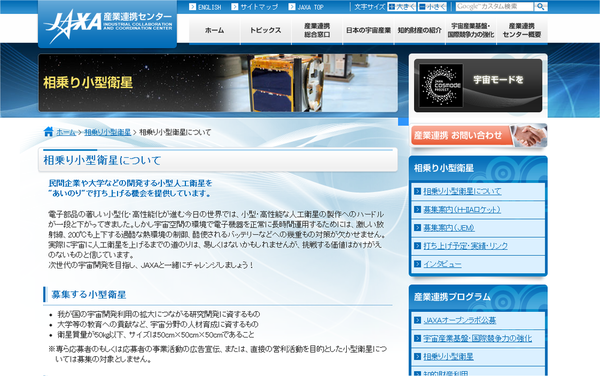Click the Google custom search field
The image size is (600, 376).
[x=494, y=7]
